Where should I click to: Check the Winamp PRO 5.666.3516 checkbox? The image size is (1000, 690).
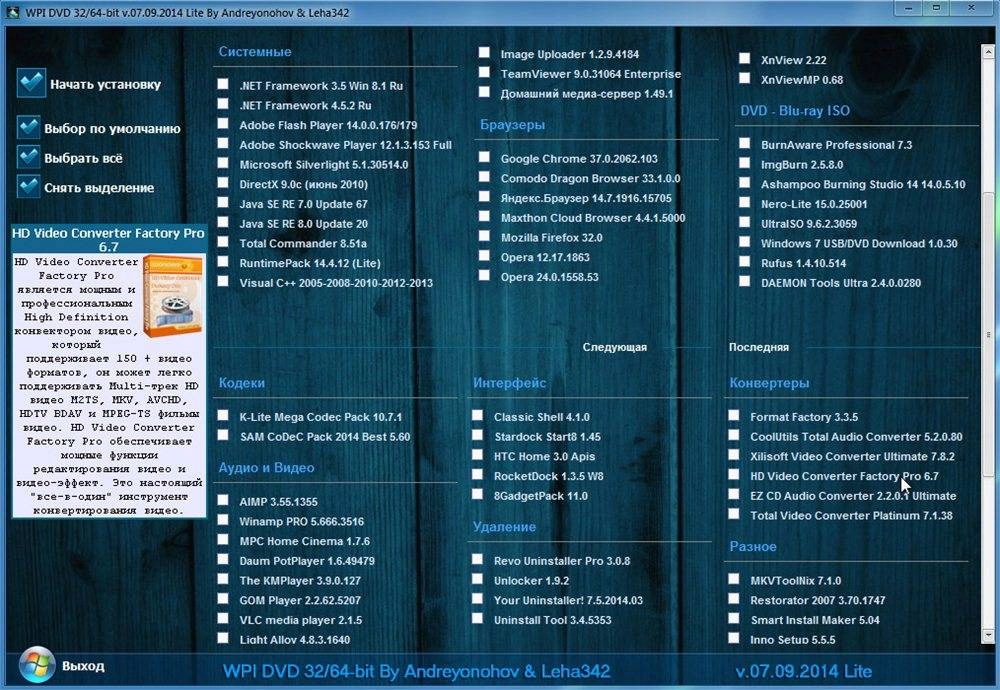(x=223, y=520)
